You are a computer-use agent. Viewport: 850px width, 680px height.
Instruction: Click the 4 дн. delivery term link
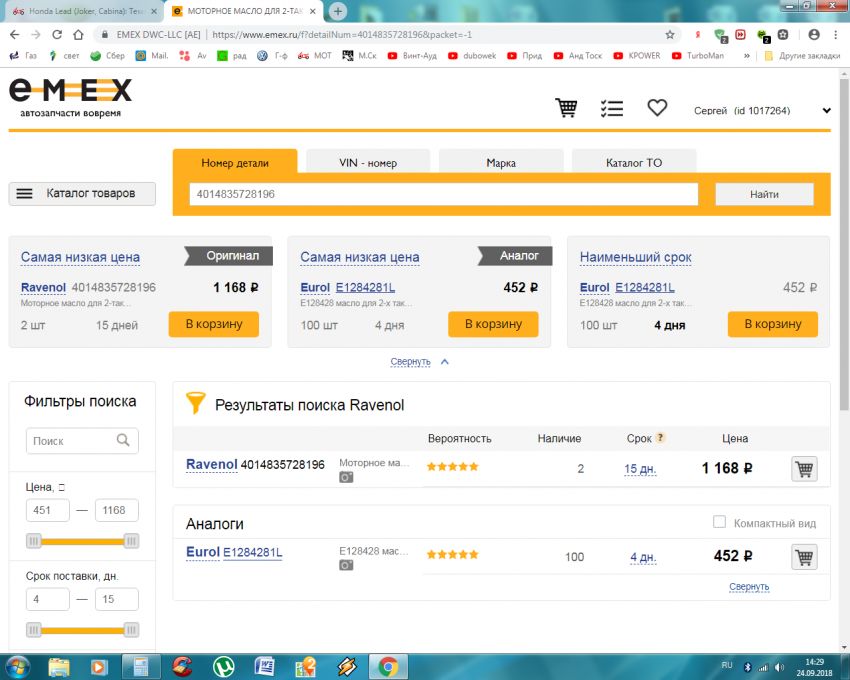point(643,557)
